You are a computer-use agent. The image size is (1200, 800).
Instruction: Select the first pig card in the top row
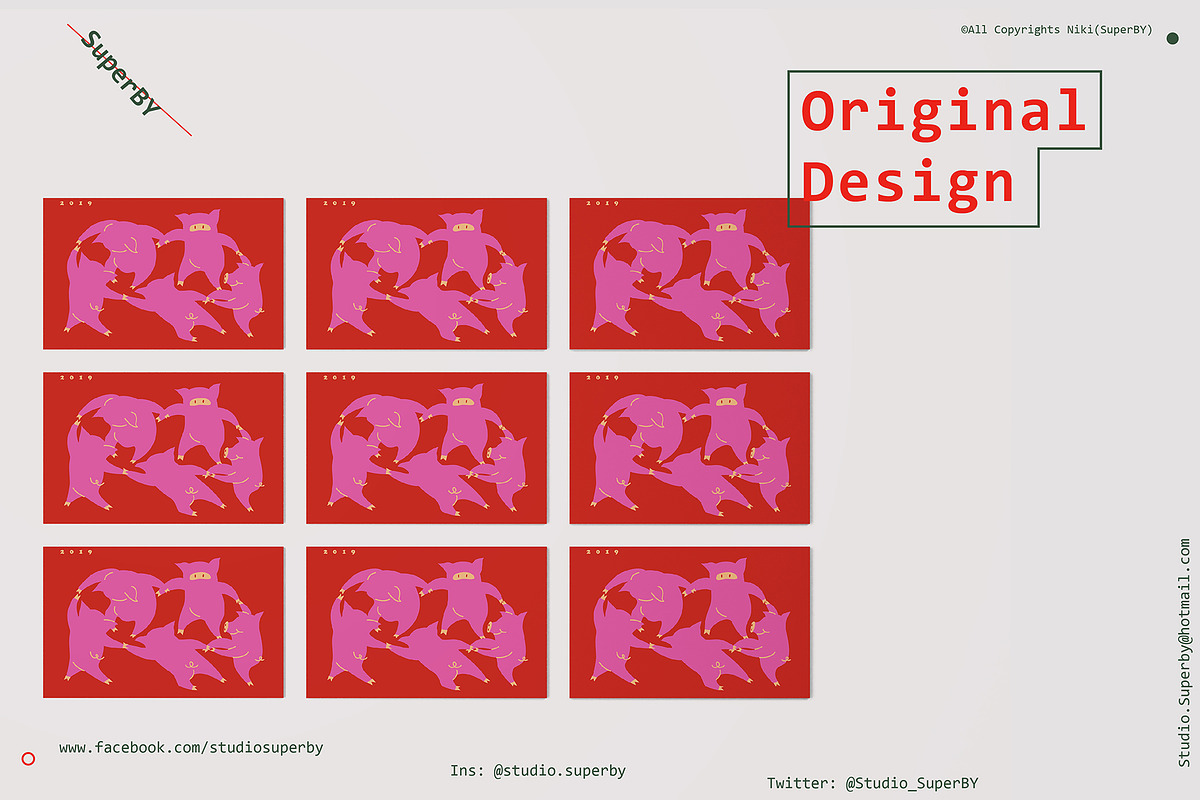164,273
